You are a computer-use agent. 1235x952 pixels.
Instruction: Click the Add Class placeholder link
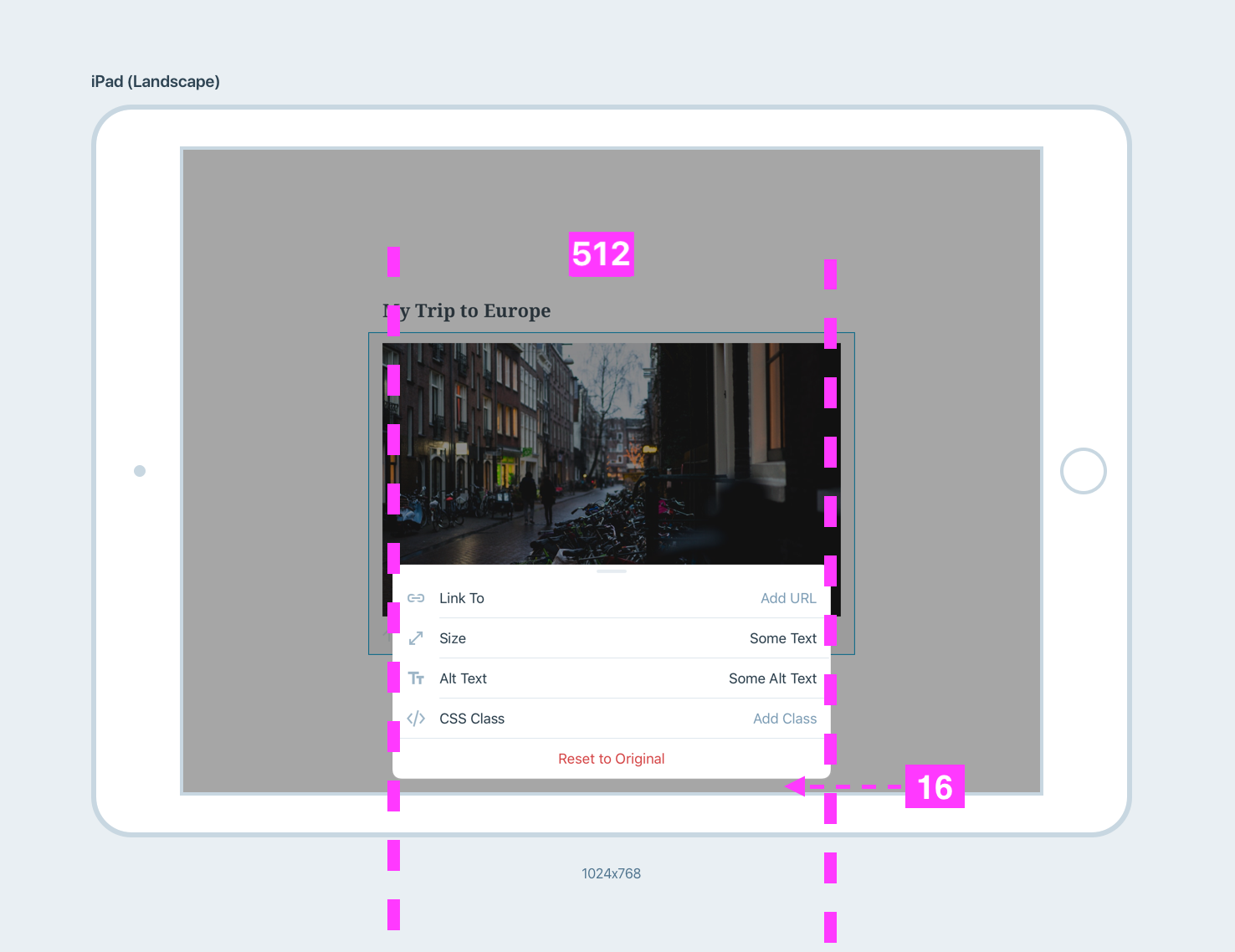pos(784,718)
